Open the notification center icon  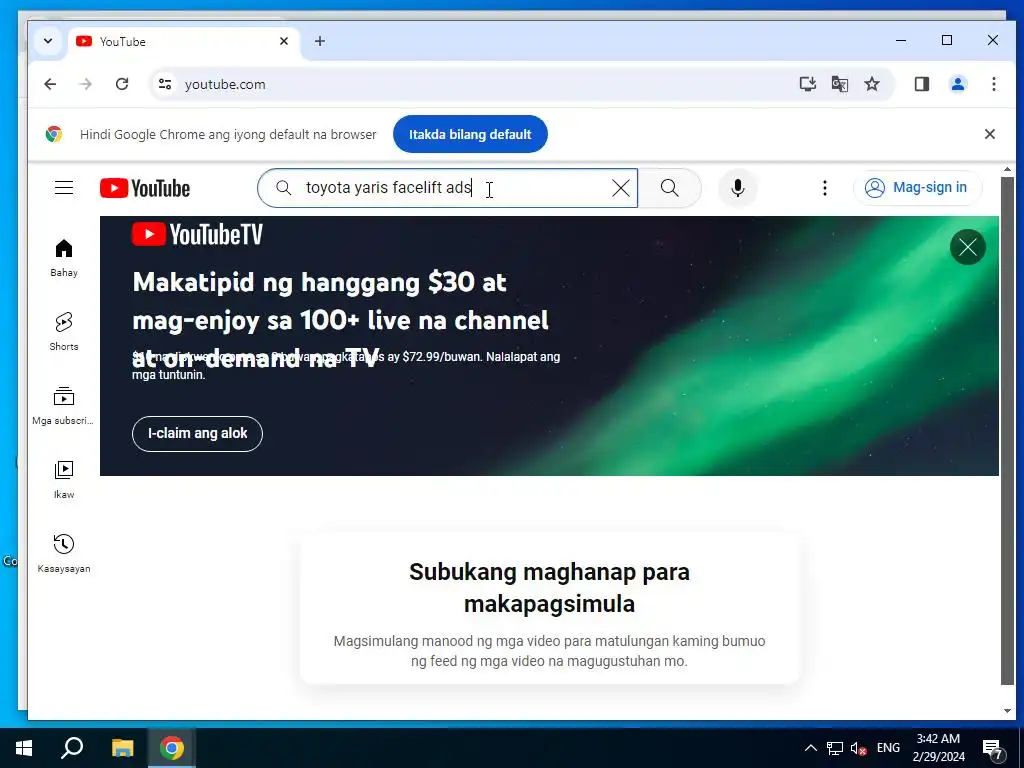click(x=992, y=748)
